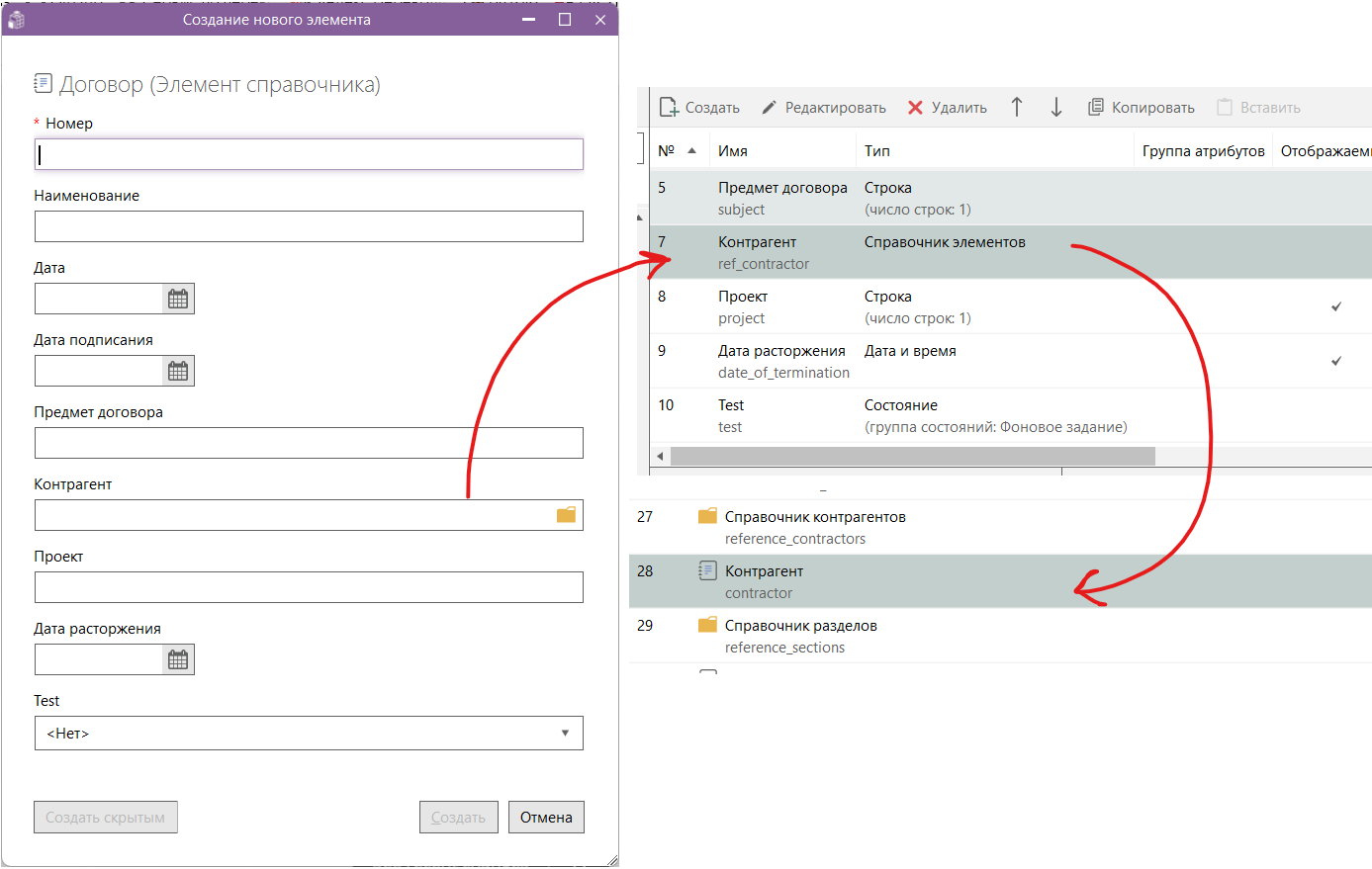
Task: Toggle displayed checkmark for Проект row
Action: click(1336, 306)
